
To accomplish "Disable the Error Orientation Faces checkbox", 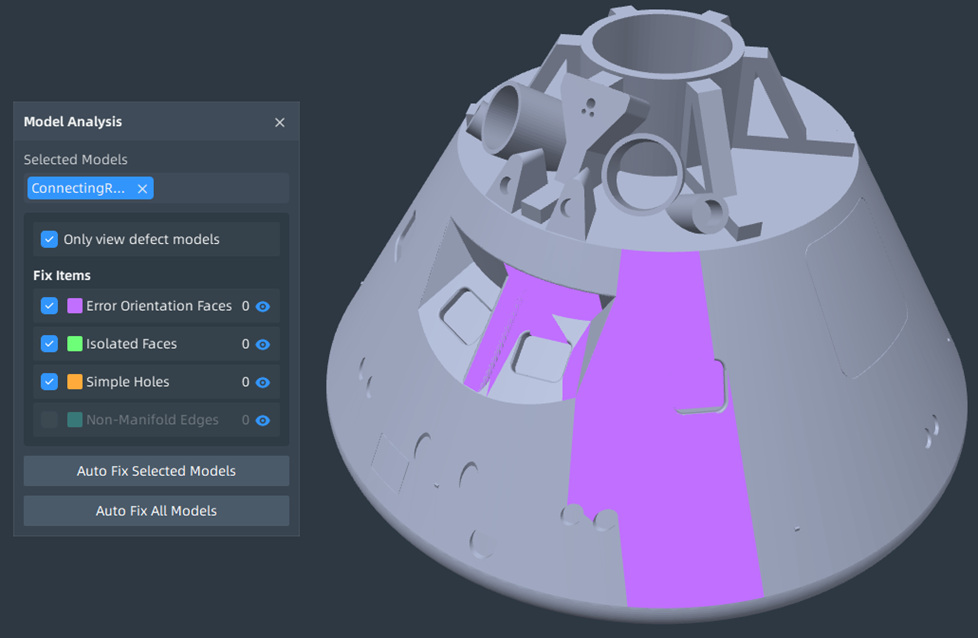I will [x=49, y=306].
